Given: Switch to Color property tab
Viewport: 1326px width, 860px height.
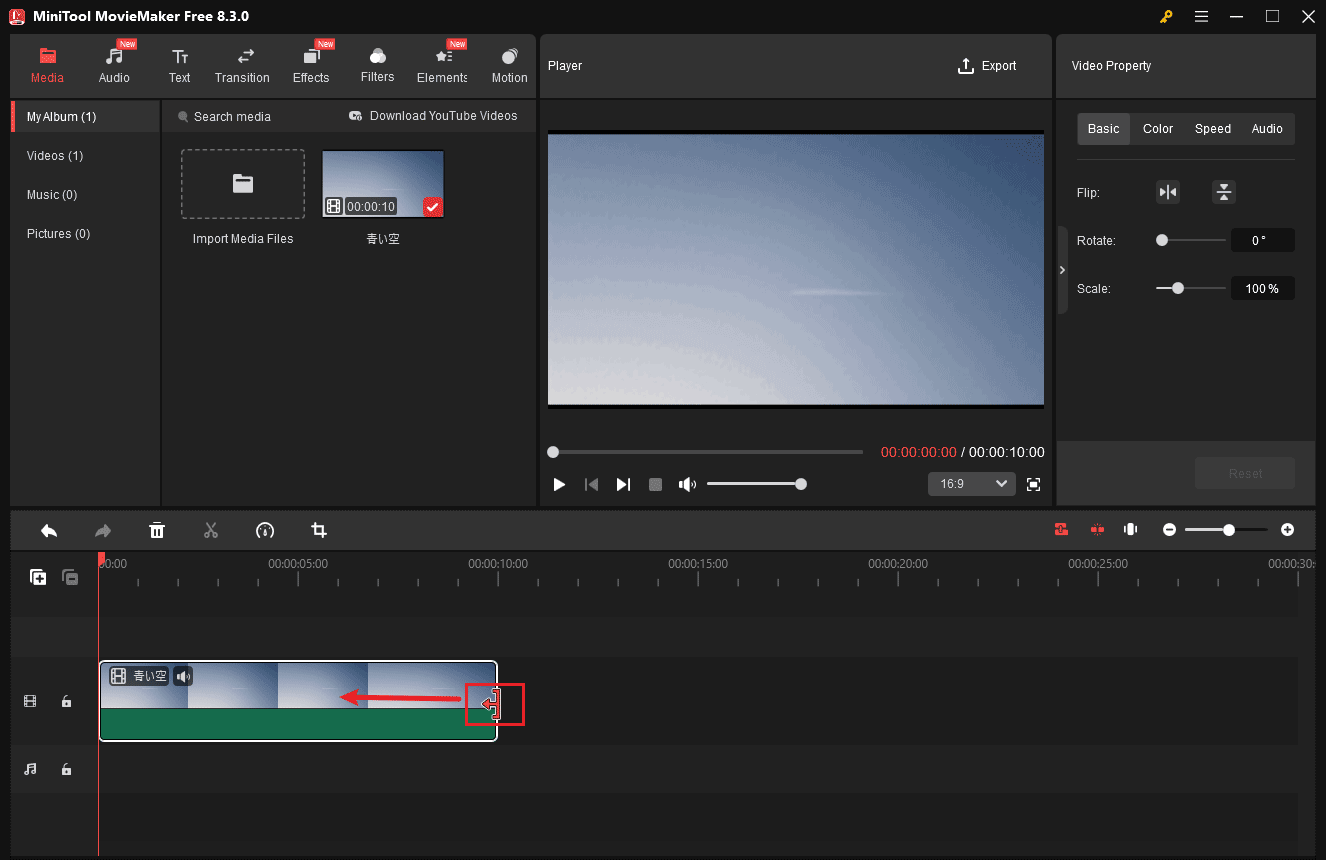Looking at the screenshot, I should [x=1158, y=129].
